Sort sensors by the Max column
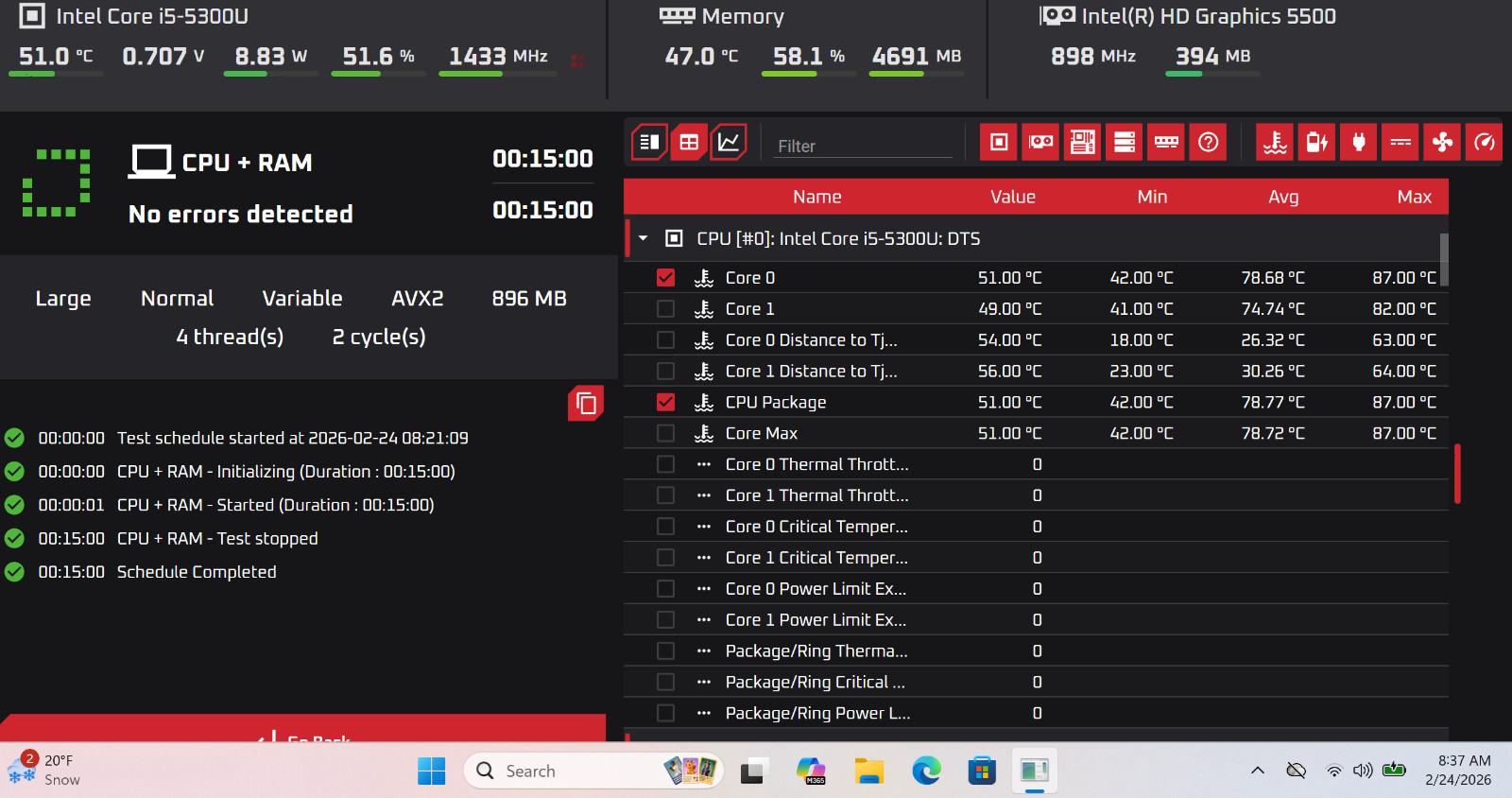Viewport: 1512px width, 798px height. click(1415, 197)
